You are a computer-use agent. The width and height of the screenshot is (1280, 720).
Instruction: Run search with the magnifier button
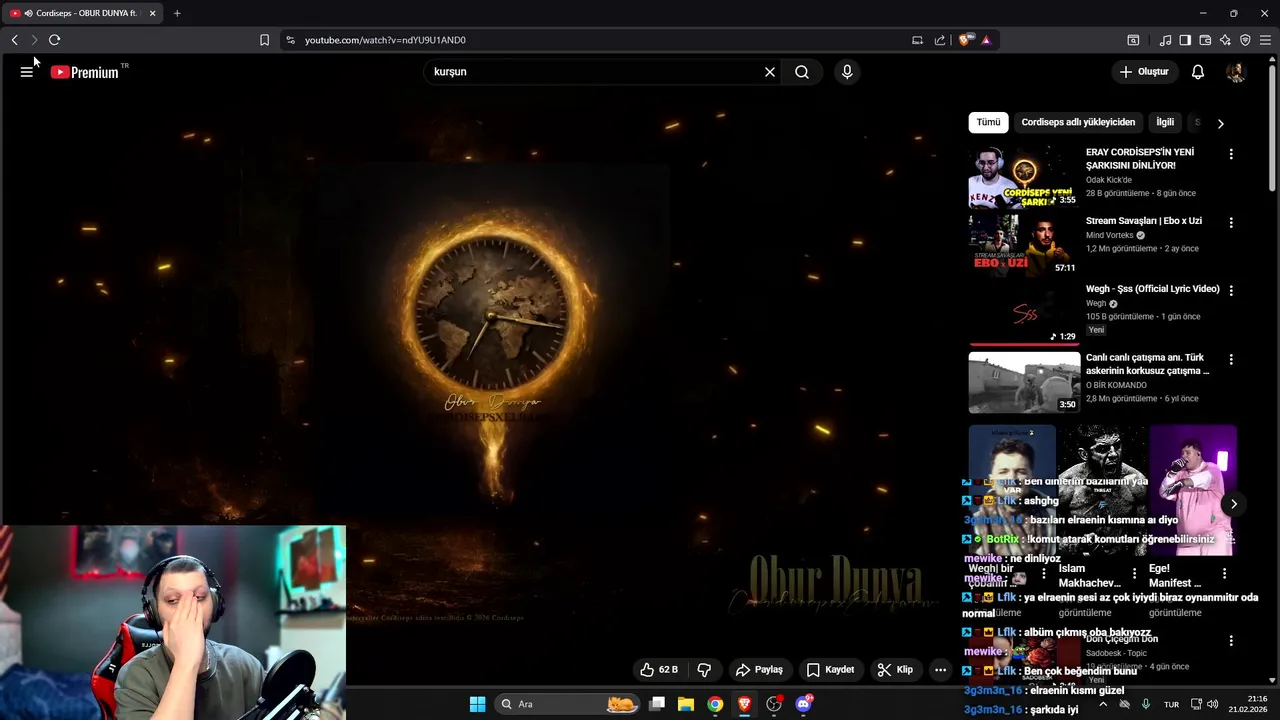tap(802, 72)
